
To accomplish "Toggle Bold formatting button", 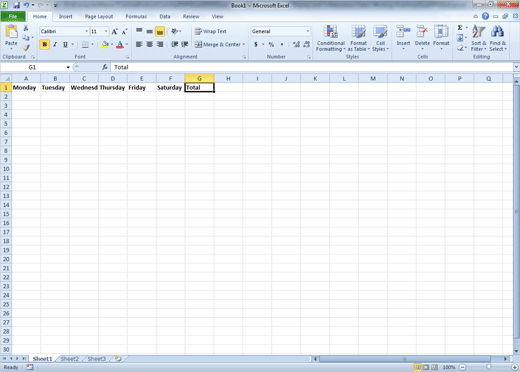I will pos(45,44).
